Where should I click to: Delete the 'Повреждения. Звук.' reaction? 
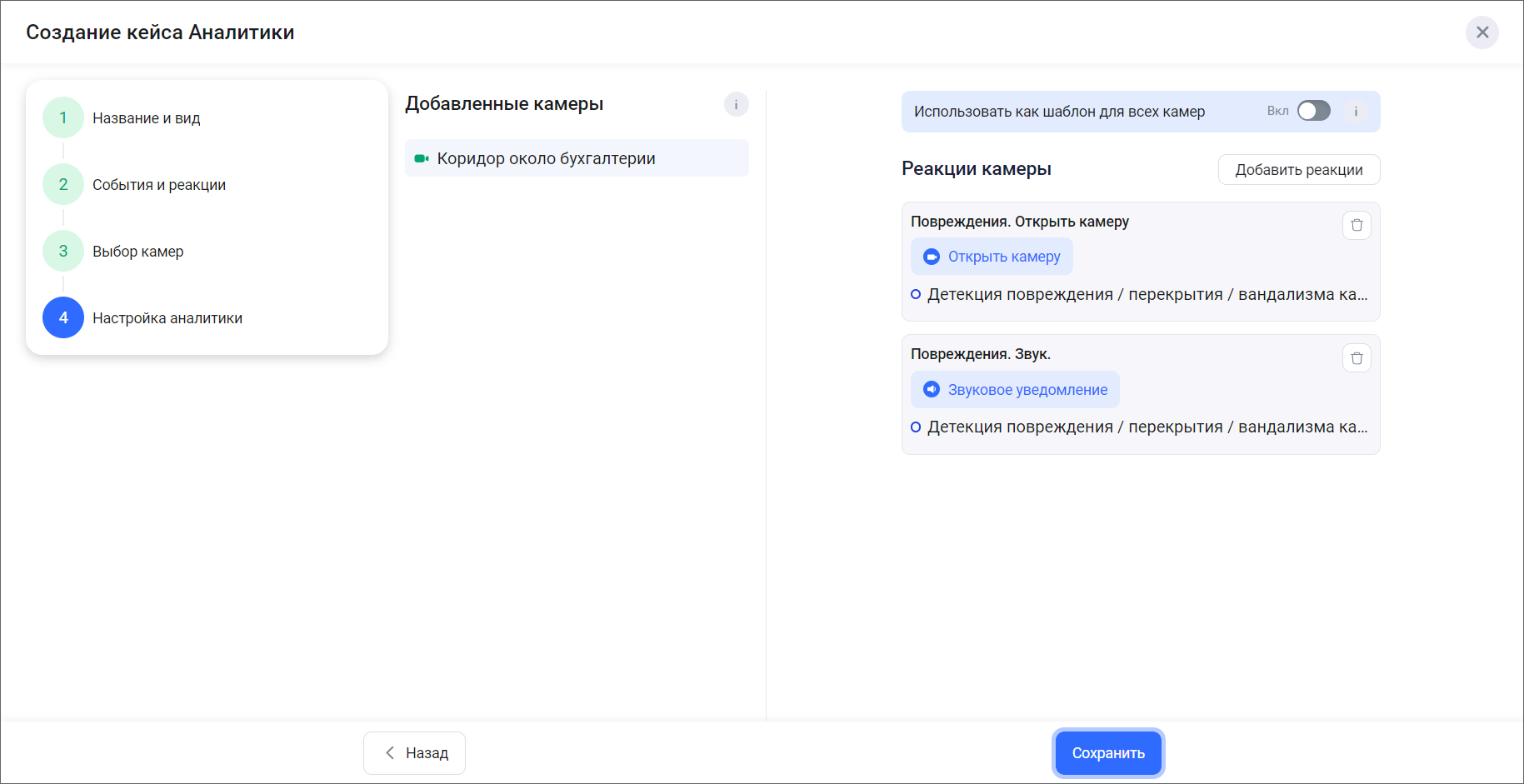[x=1357, y=357]
